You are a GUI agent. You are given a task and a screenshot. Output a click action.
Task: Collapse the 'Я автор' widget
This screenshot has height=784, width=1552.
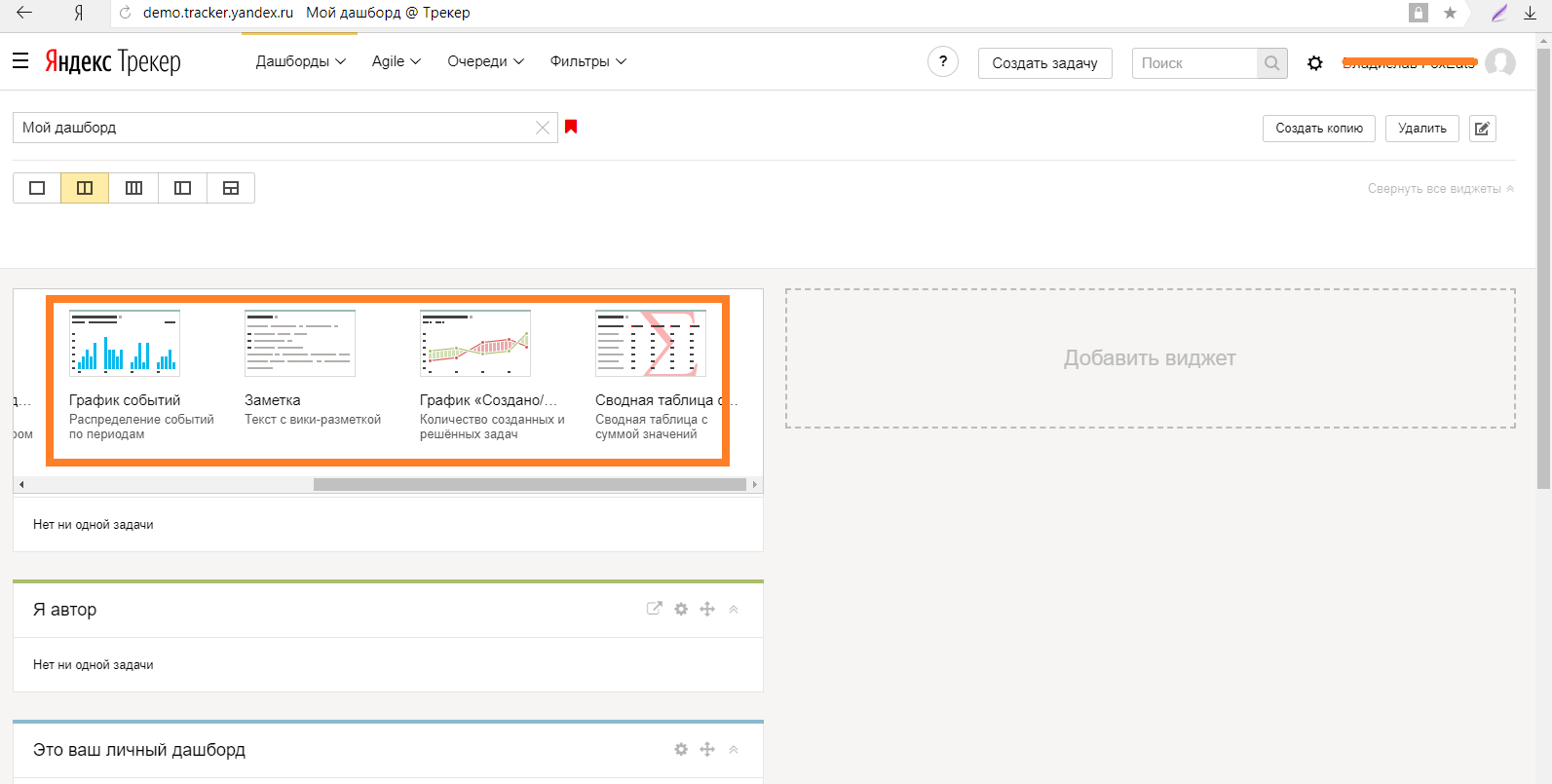click(x=734, y=609)
